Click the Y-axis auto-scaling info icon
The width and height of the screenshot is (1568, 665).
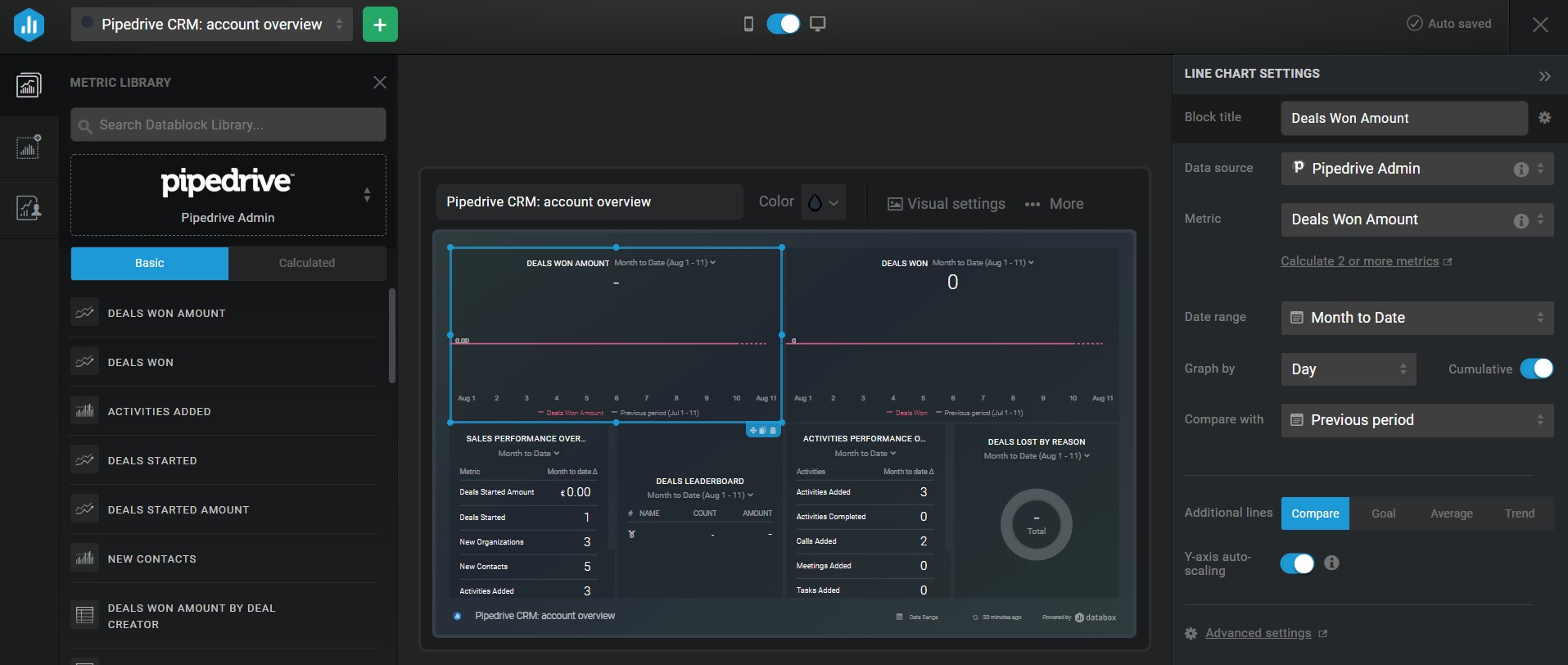1331,563
